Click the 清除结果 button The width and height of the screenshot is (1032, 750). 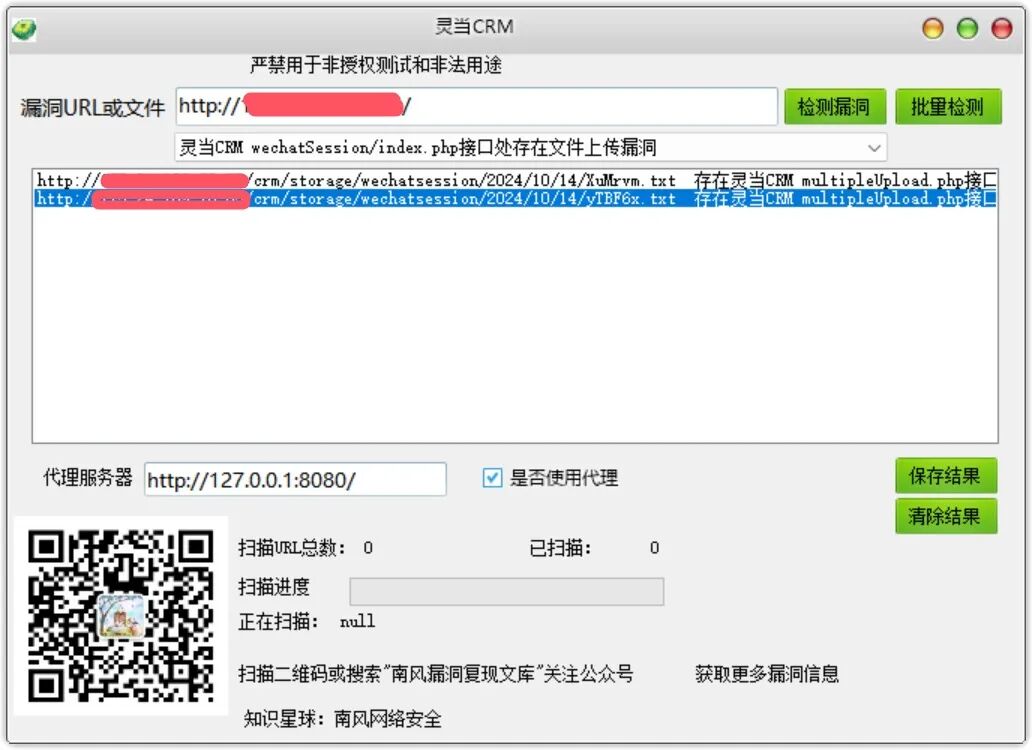946,516
